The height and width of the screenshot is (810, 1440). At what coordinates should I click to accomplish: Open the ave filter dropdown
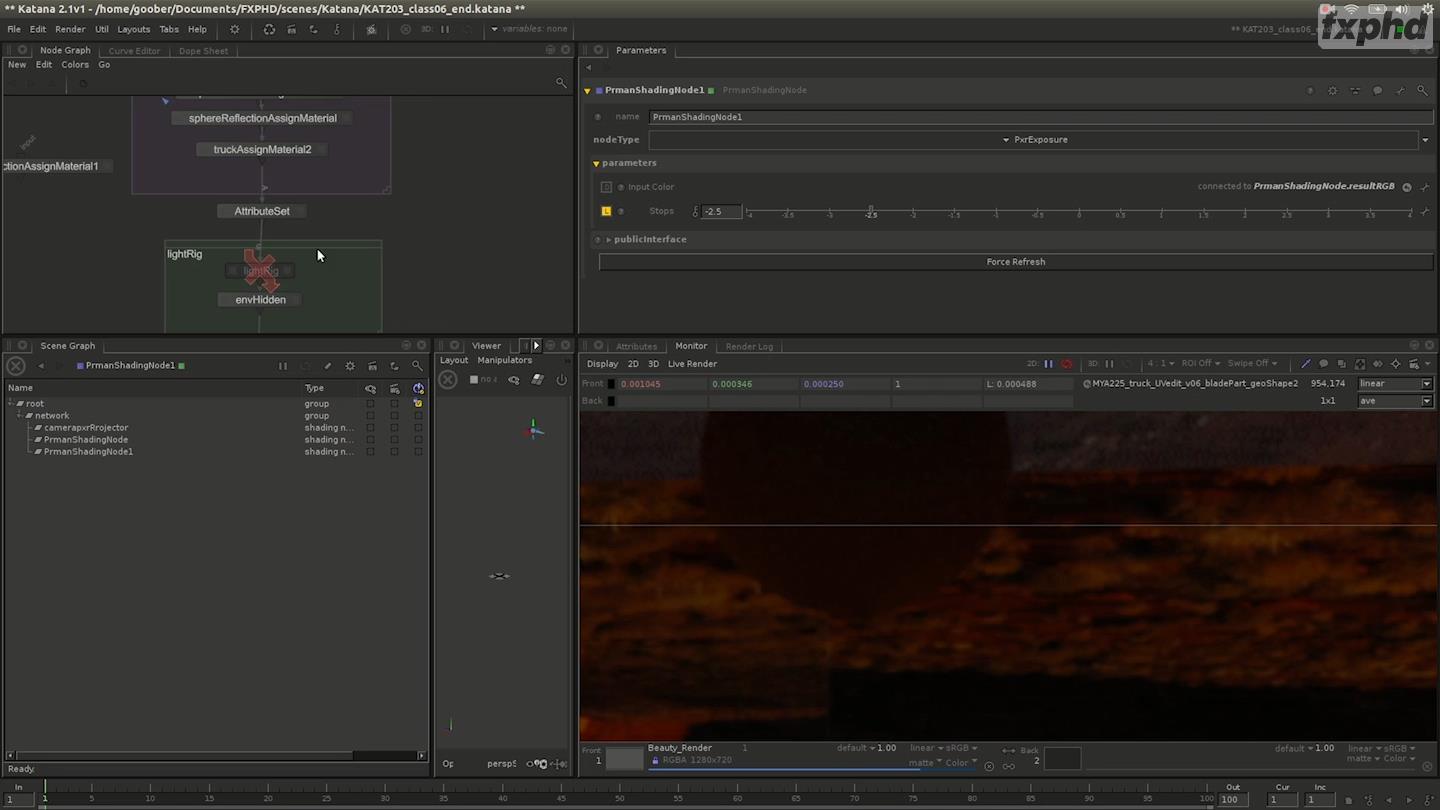coord(1395,401)
